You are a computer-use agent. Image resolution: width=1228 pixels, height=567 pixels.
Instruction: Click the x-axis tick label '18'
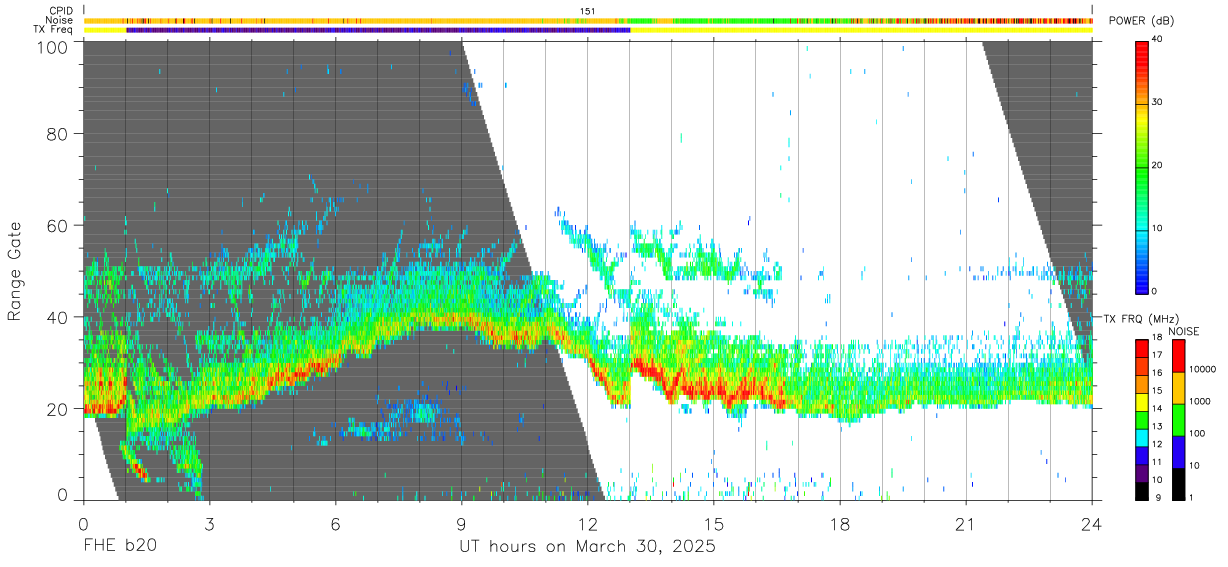(840, 524)
